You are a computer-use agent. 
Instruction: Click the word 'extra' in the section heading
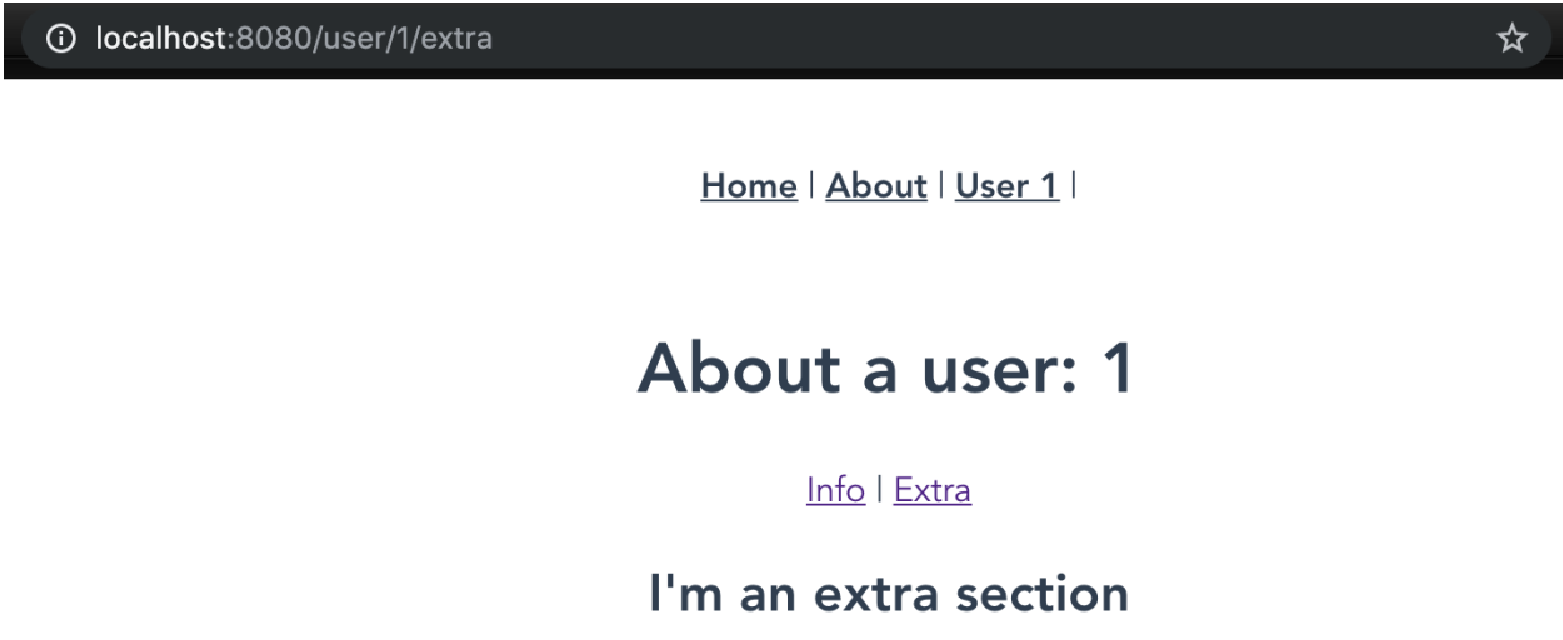(875, 595)
